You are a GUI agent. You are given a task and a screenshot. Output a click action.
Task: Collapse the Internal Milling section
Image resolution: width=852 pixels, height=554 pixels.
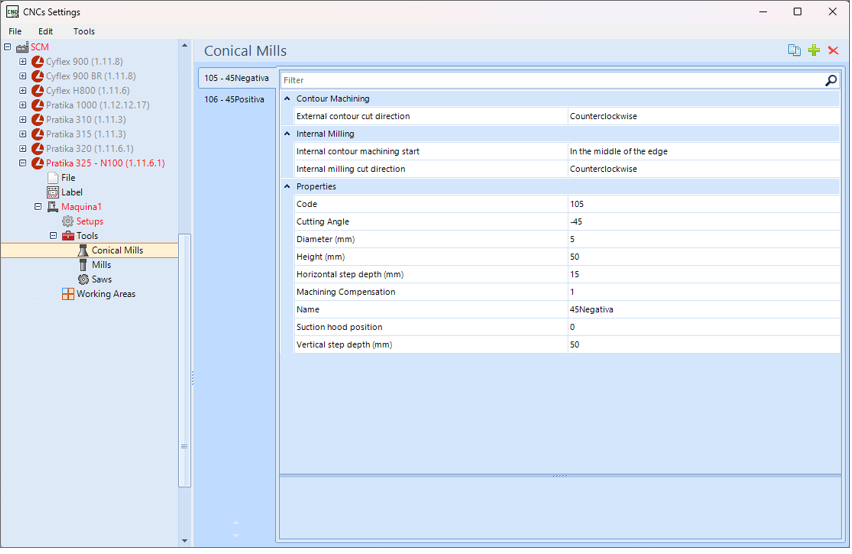[x=287, y=134]
